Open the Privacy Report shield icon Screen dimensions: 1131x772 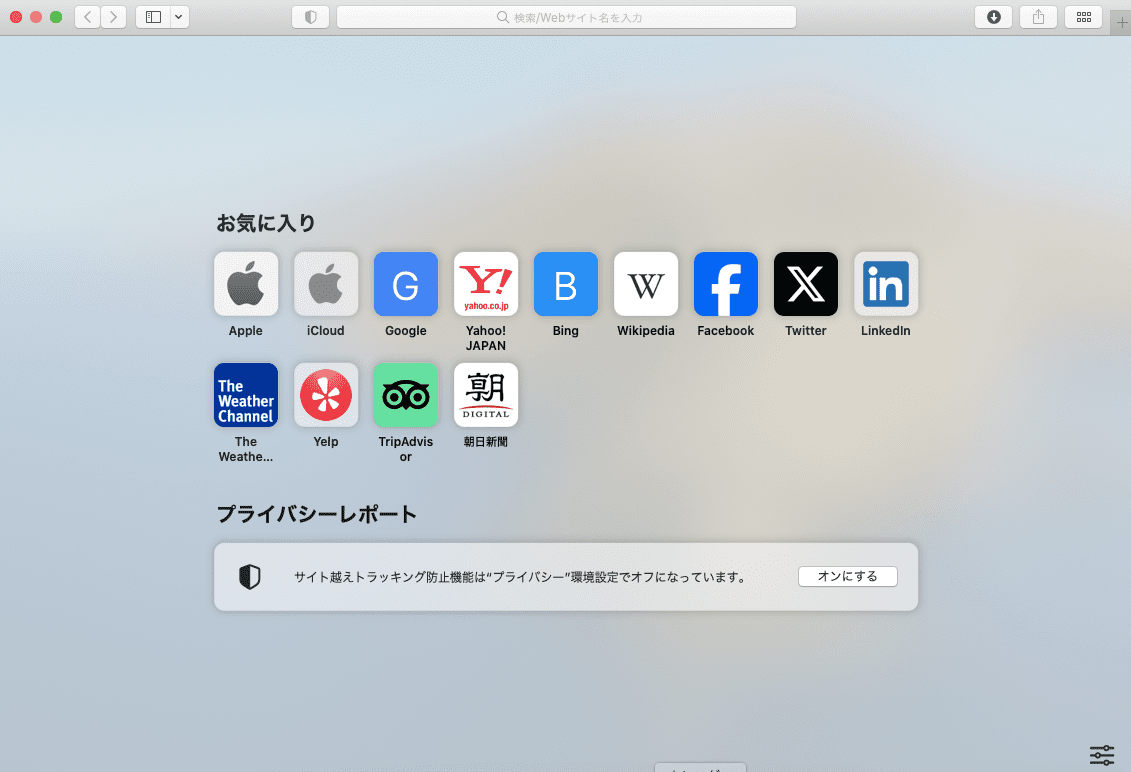click(x=250, y=577)
